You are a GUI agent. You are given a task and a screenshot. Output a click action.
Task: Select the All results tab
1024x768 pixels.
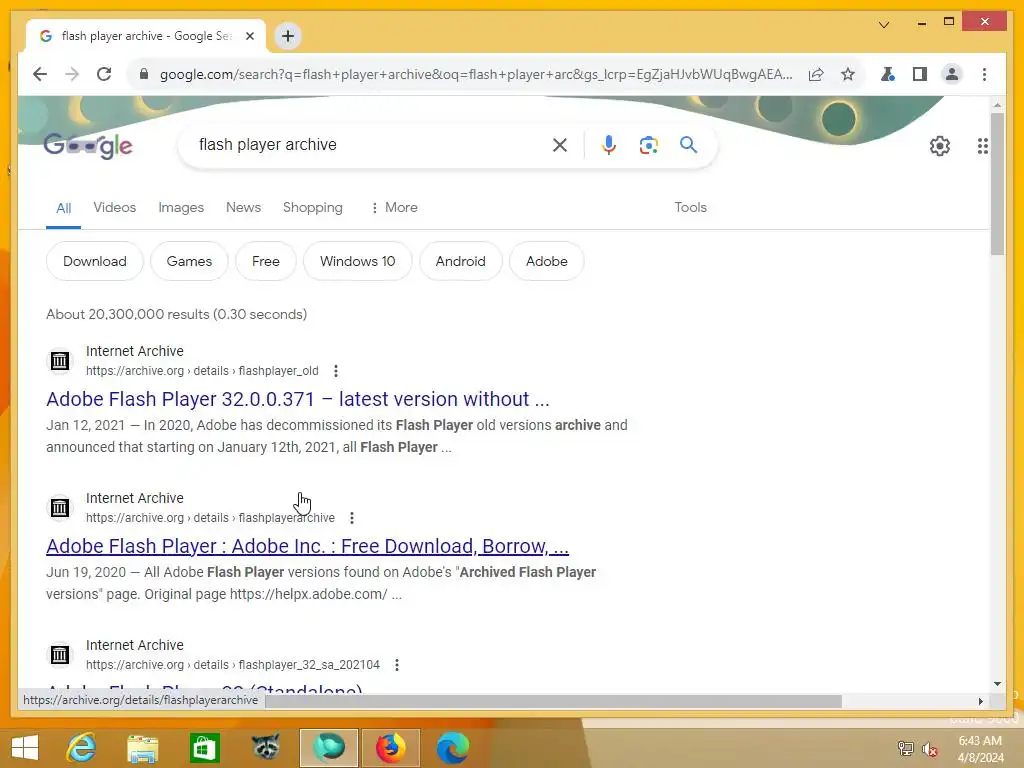(63, 208)
